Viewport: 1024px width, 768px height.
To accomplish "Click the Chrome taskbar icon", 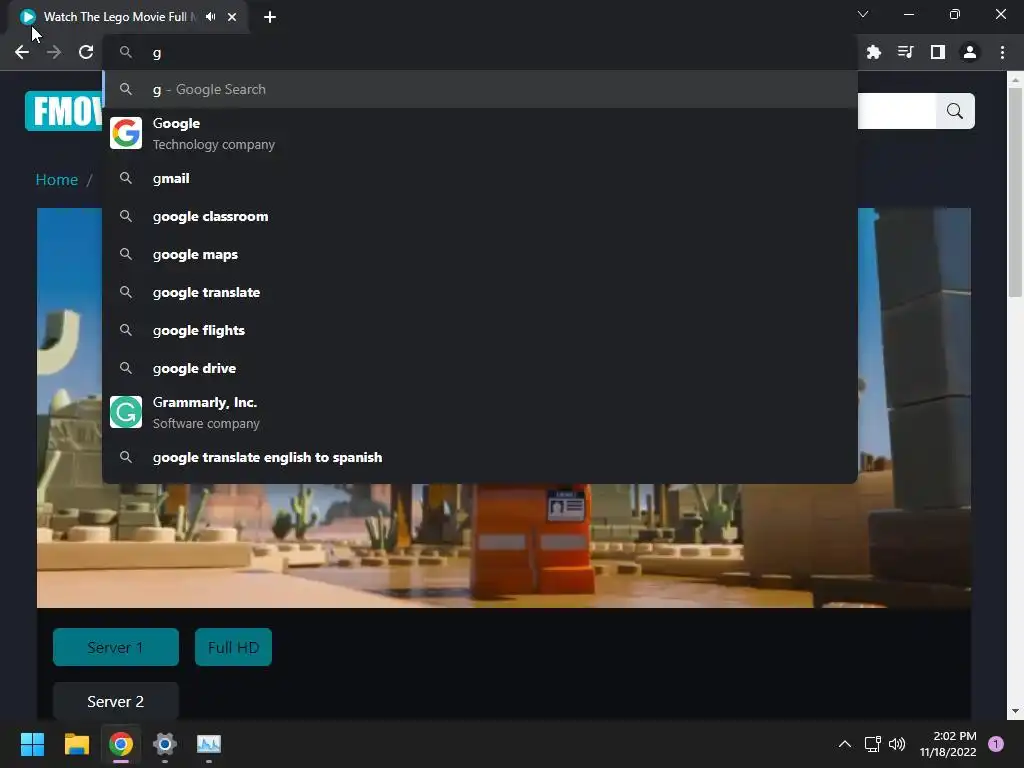I will pos(121,744).
